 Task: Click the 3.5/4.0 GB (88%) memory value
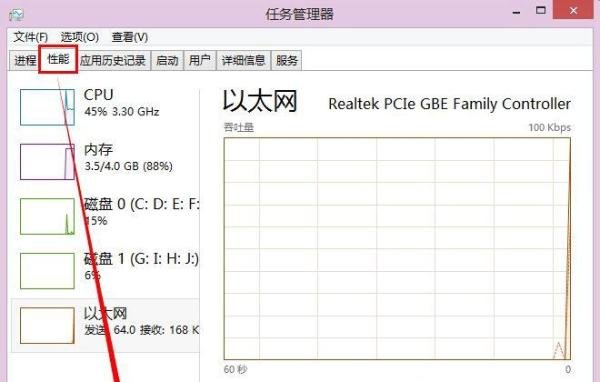point(129,167)
